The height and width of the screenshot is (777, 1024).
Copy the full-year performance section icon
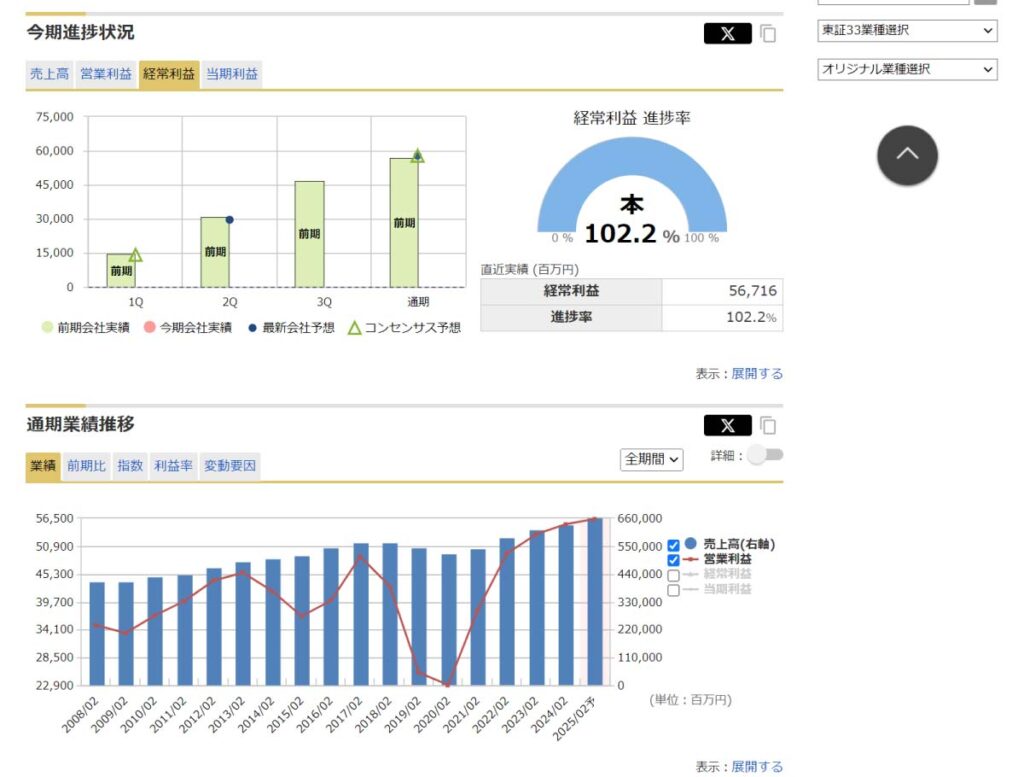coord(768,426)
